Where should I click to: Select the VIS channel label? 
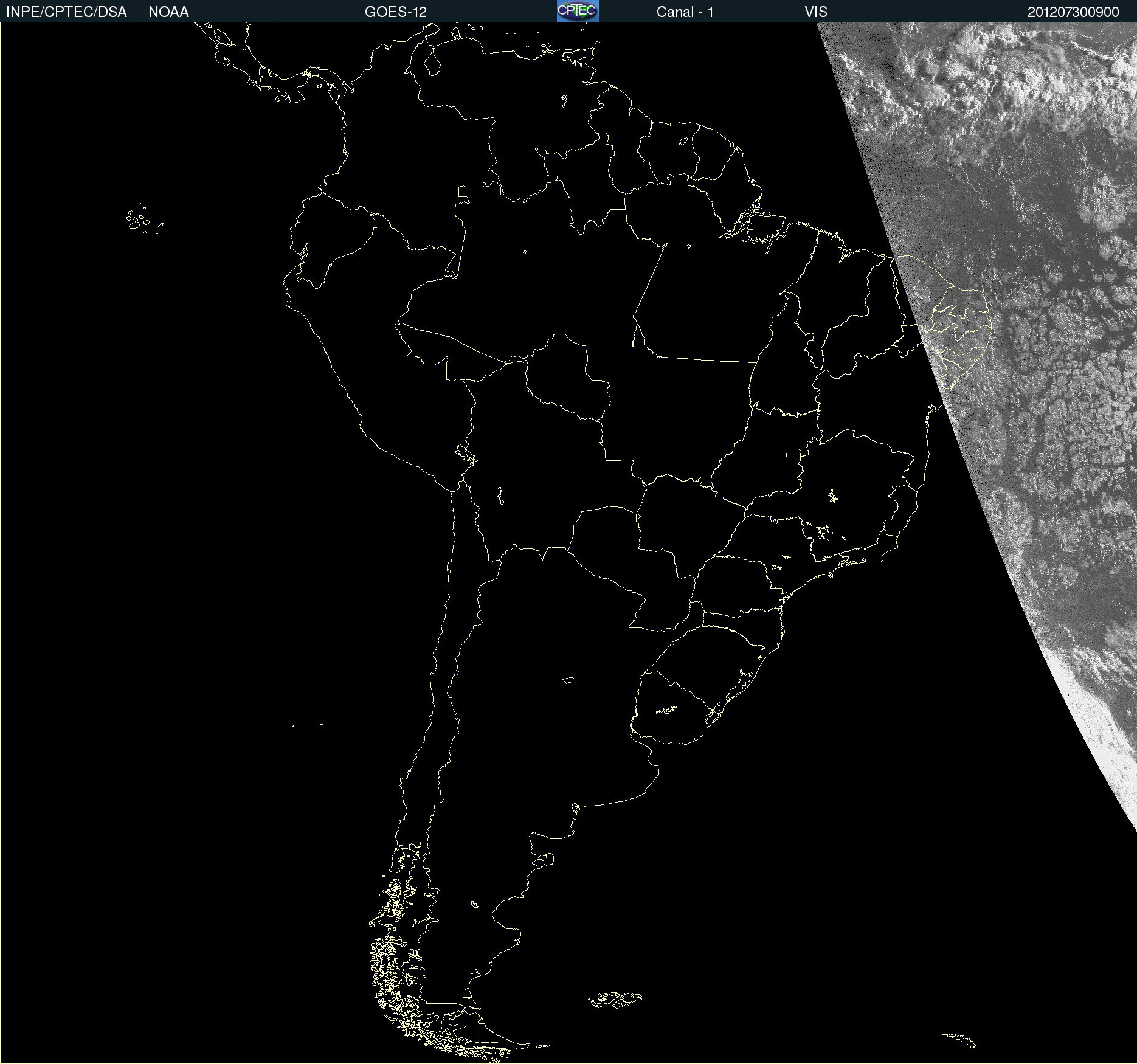tap(816, 12)
